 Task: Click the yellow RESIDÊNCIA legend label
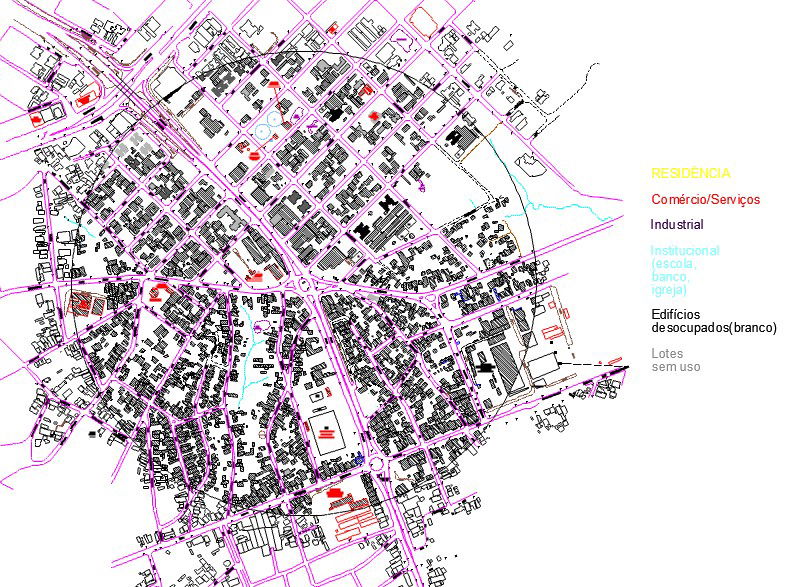point(692,173)
